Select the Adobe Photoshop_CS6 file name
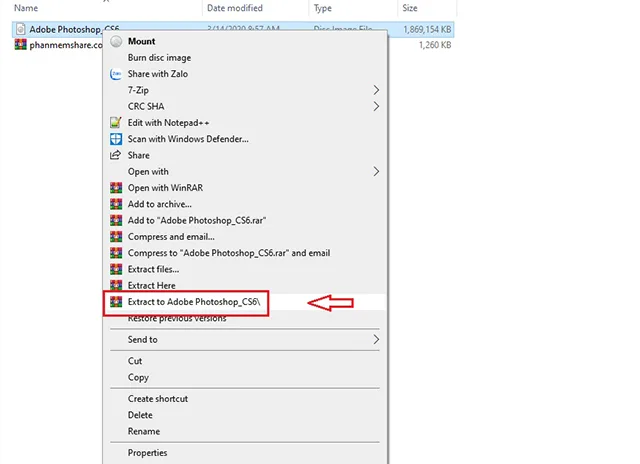This screenshot has width=640, height=464. [x=74, y=29]
